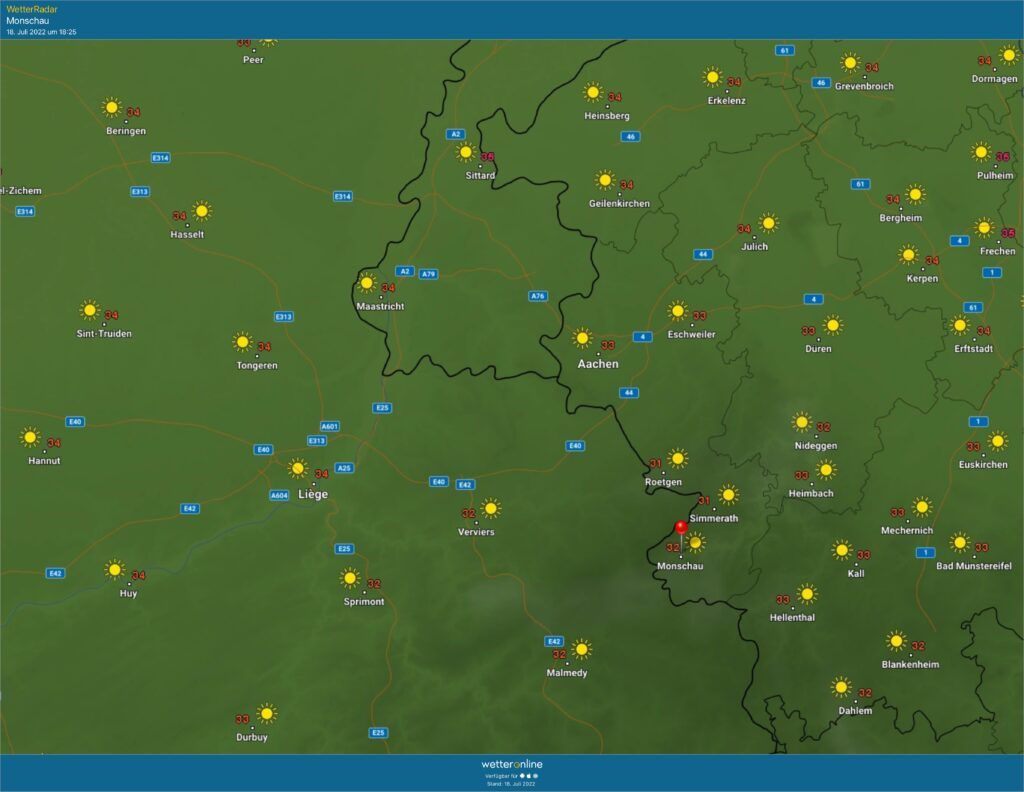Click the Sittard sun icon
The height and width of the screenshot is (792, 1024).
point(466,152)
